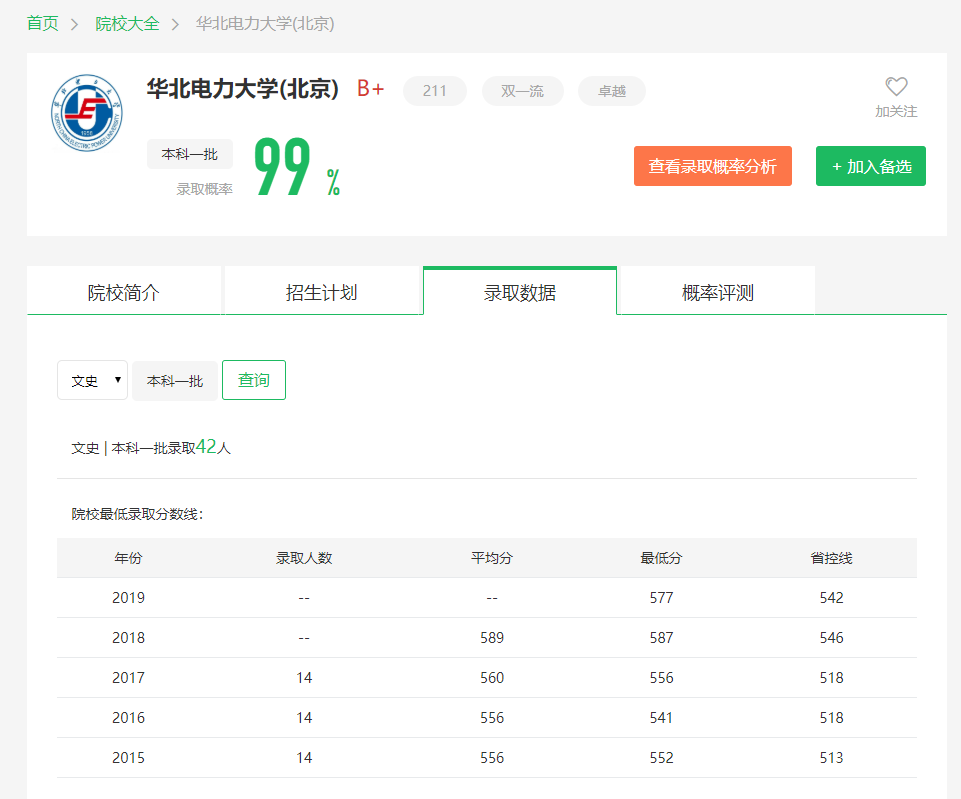The width and height of the screenshot is (961, 799).
Task: Click the 211 tag badge
Action: click(x=435, y=91)
